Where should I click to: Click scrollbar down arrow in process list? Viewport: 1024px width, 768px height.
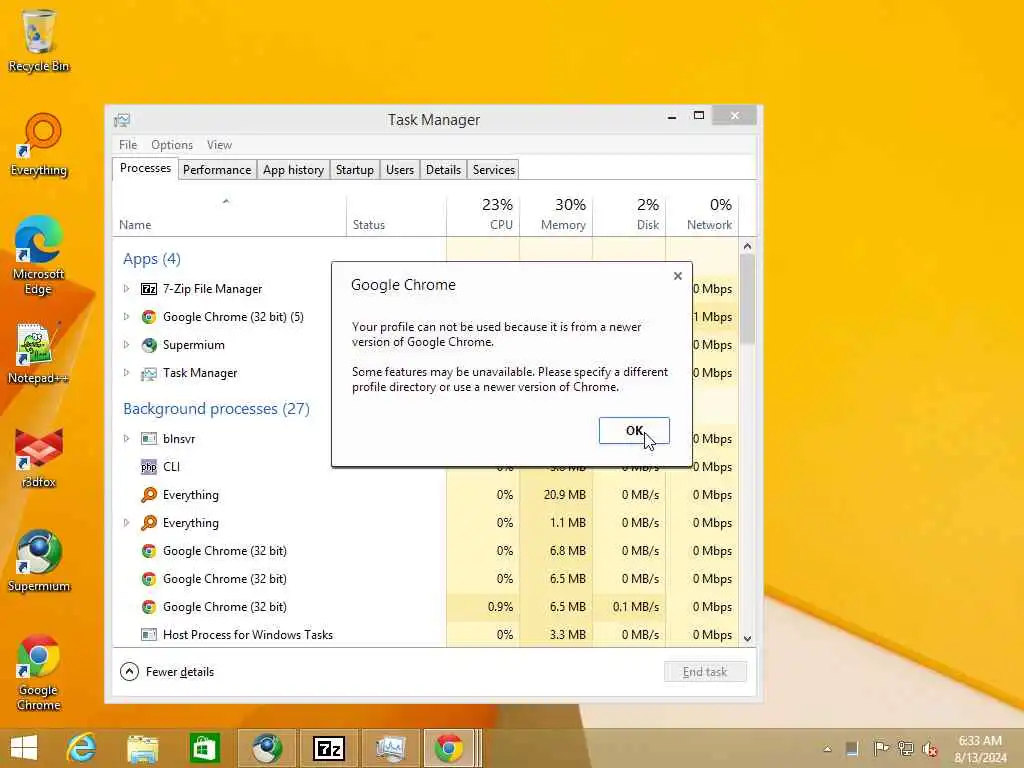click(748, 638)
